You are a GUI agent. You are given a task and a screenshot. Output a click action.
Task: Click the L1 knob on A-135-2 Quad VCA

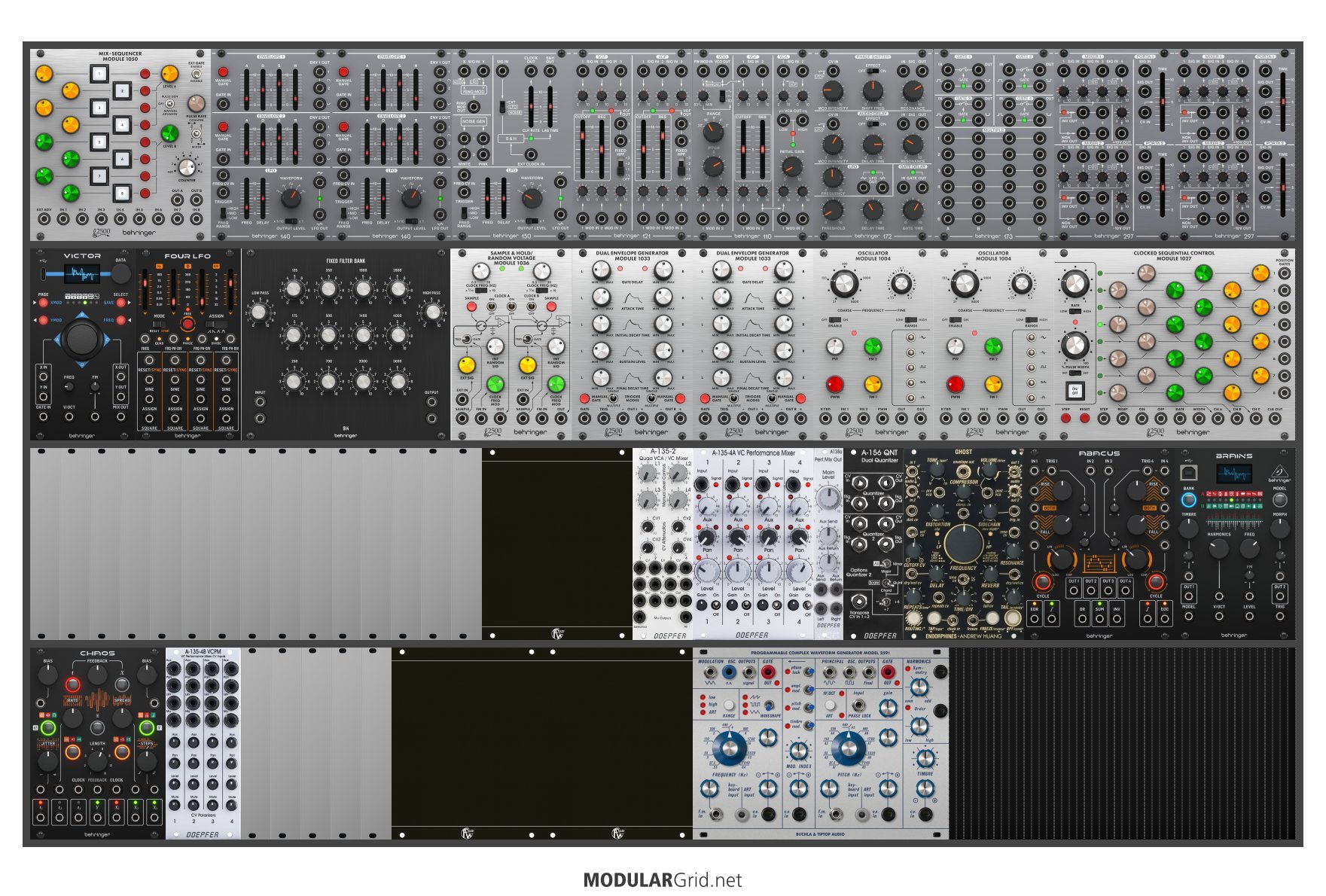tap(646, 474)
